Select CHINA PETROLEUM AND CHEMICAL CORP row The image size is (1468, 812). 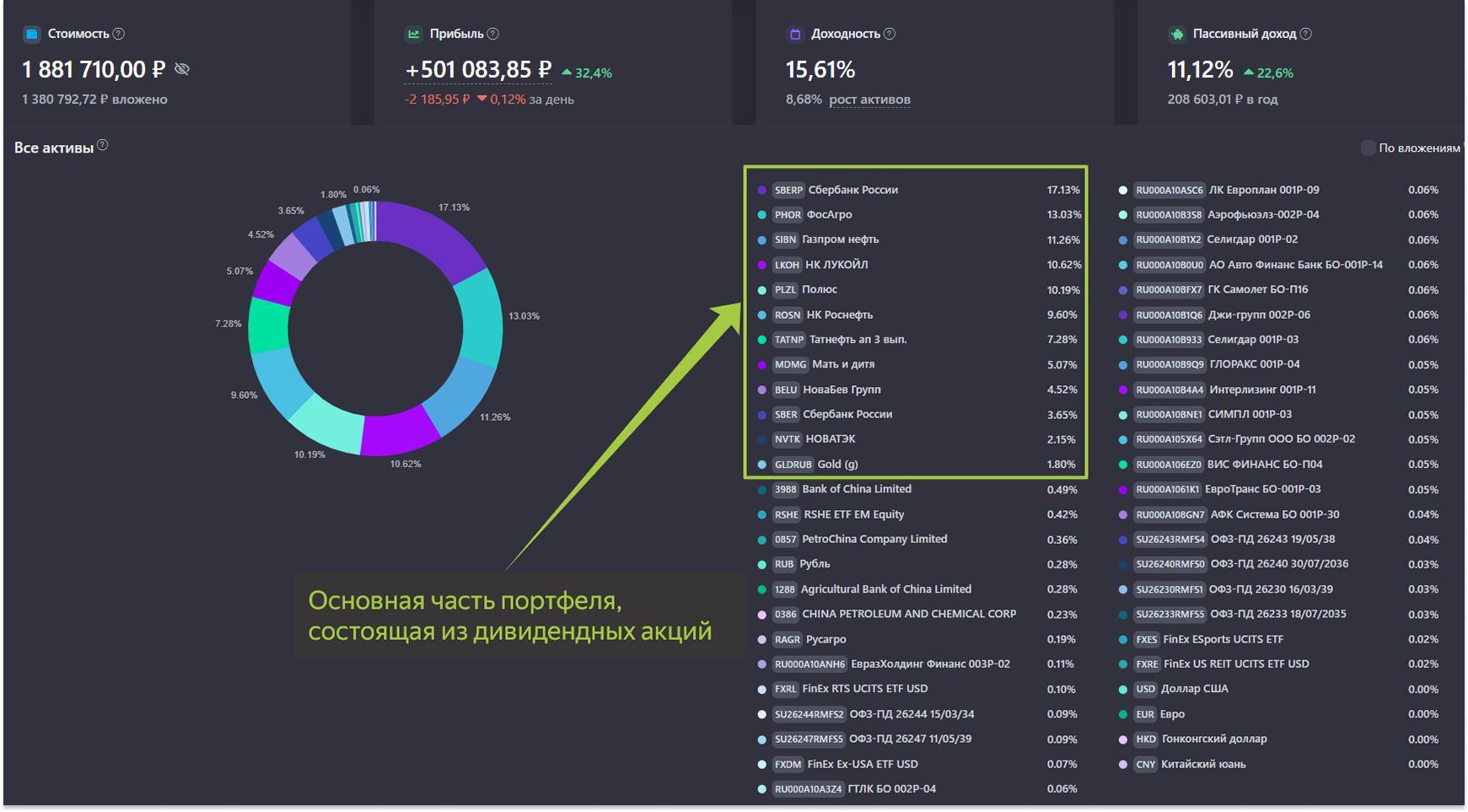[x=917, y=615]
